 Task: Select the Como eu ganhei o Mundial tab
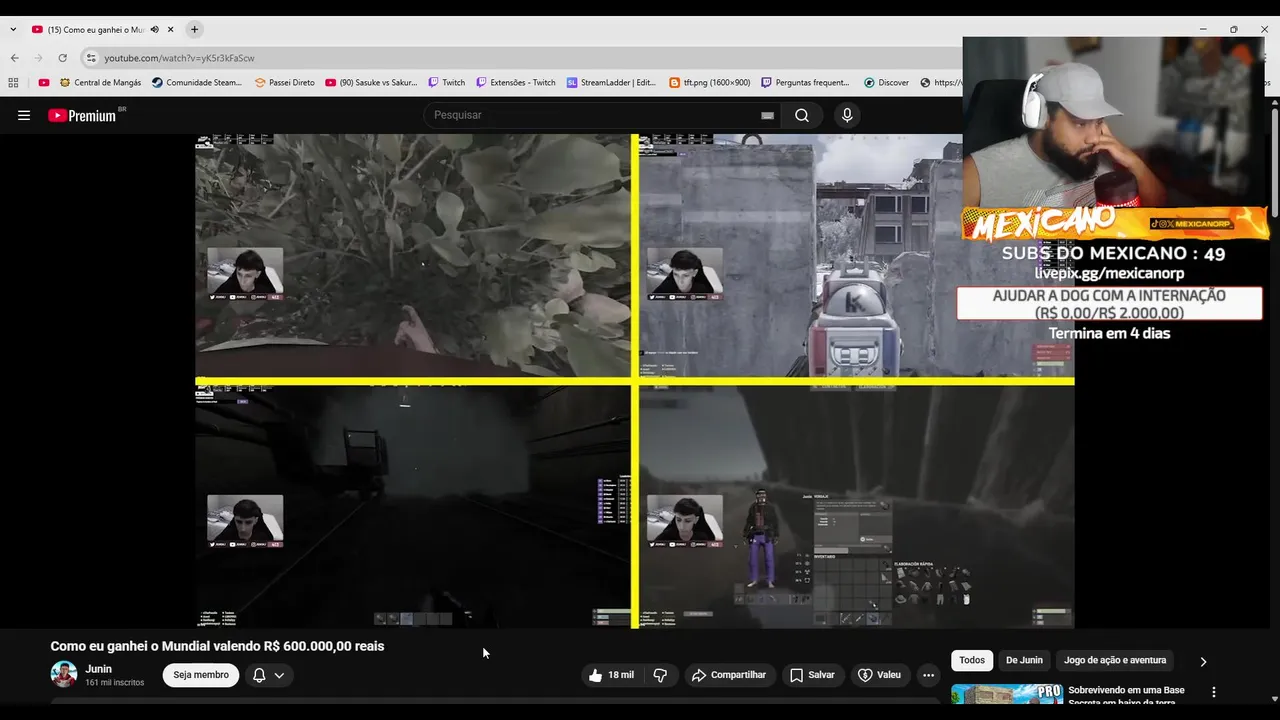[96, 30]
